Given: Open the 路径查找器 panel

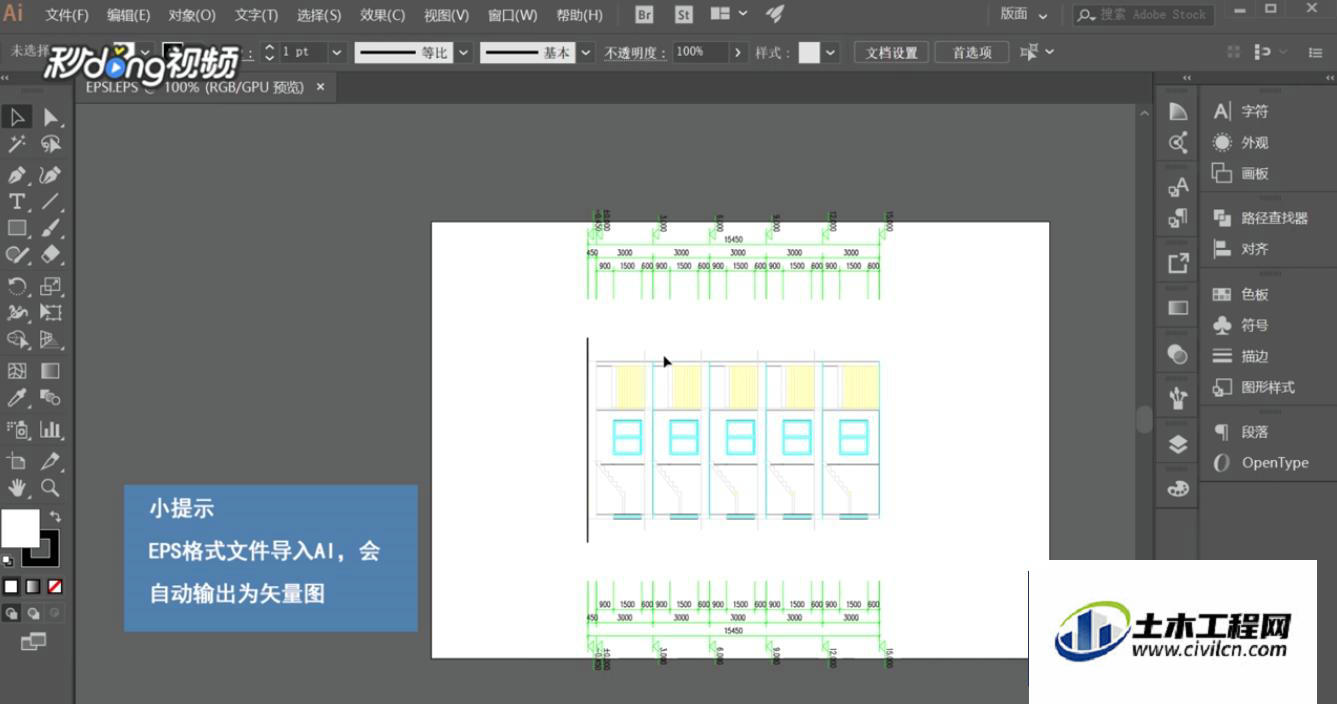Looking at the screenshot, I should 1260,218.
